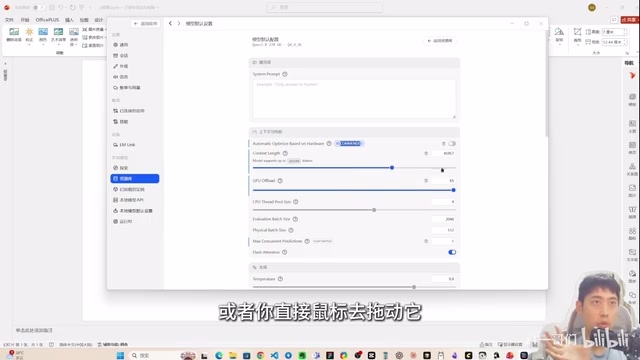Click the Context Length number field
Viewport: 640px width, 360px height.
[443, 153]
